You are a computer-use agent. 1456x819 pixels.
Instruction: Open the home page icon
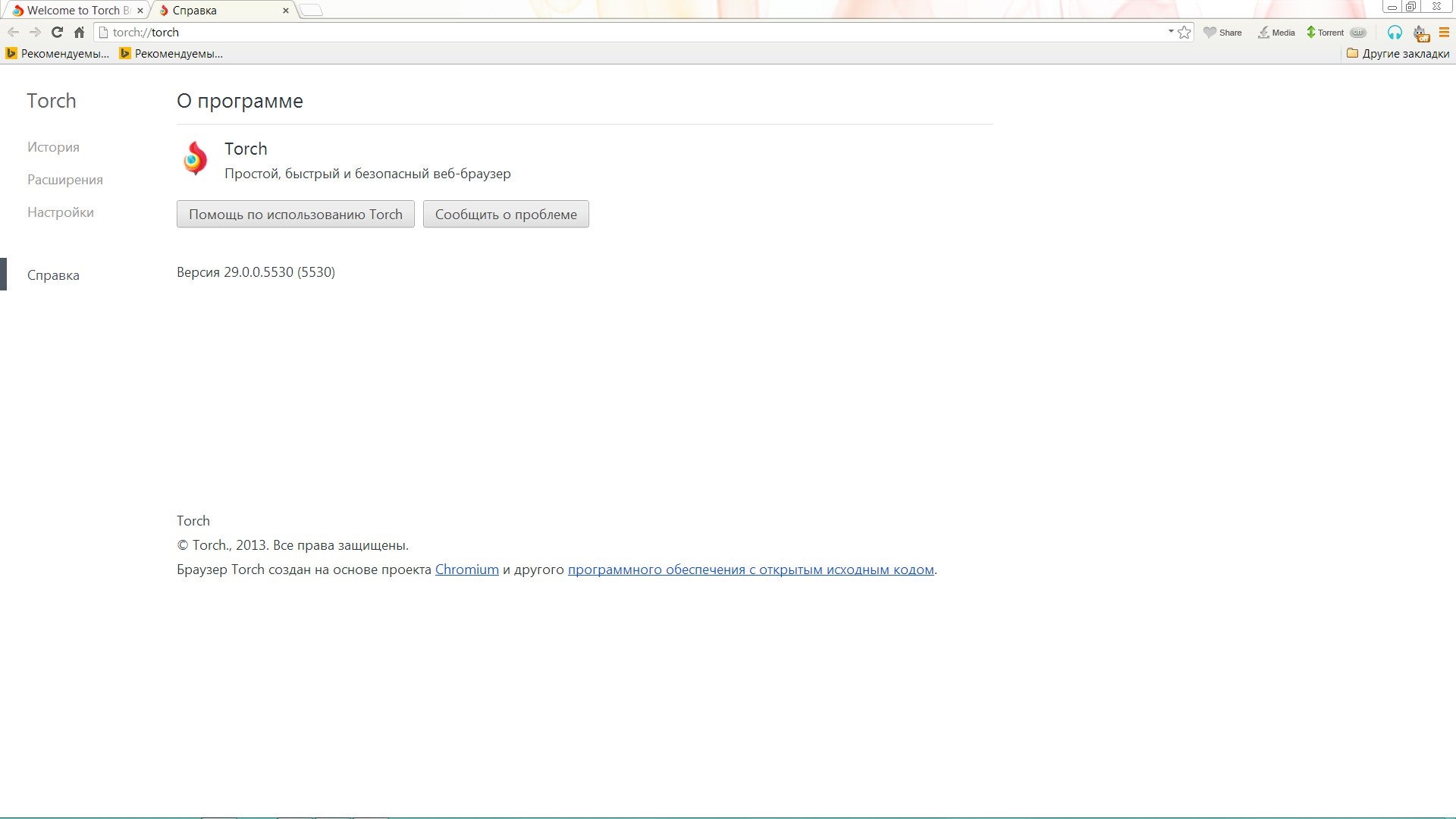79,33
